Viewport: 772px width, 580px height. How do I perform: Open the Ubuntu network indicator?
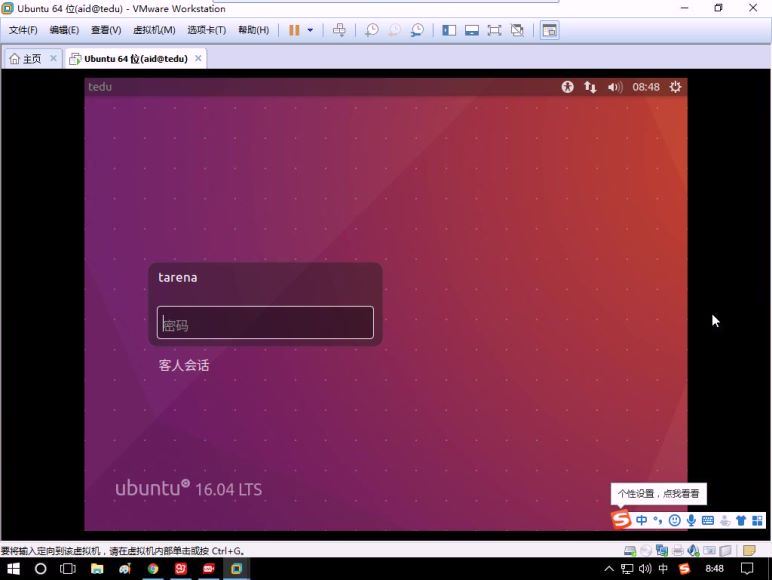[x=590, y=87]
